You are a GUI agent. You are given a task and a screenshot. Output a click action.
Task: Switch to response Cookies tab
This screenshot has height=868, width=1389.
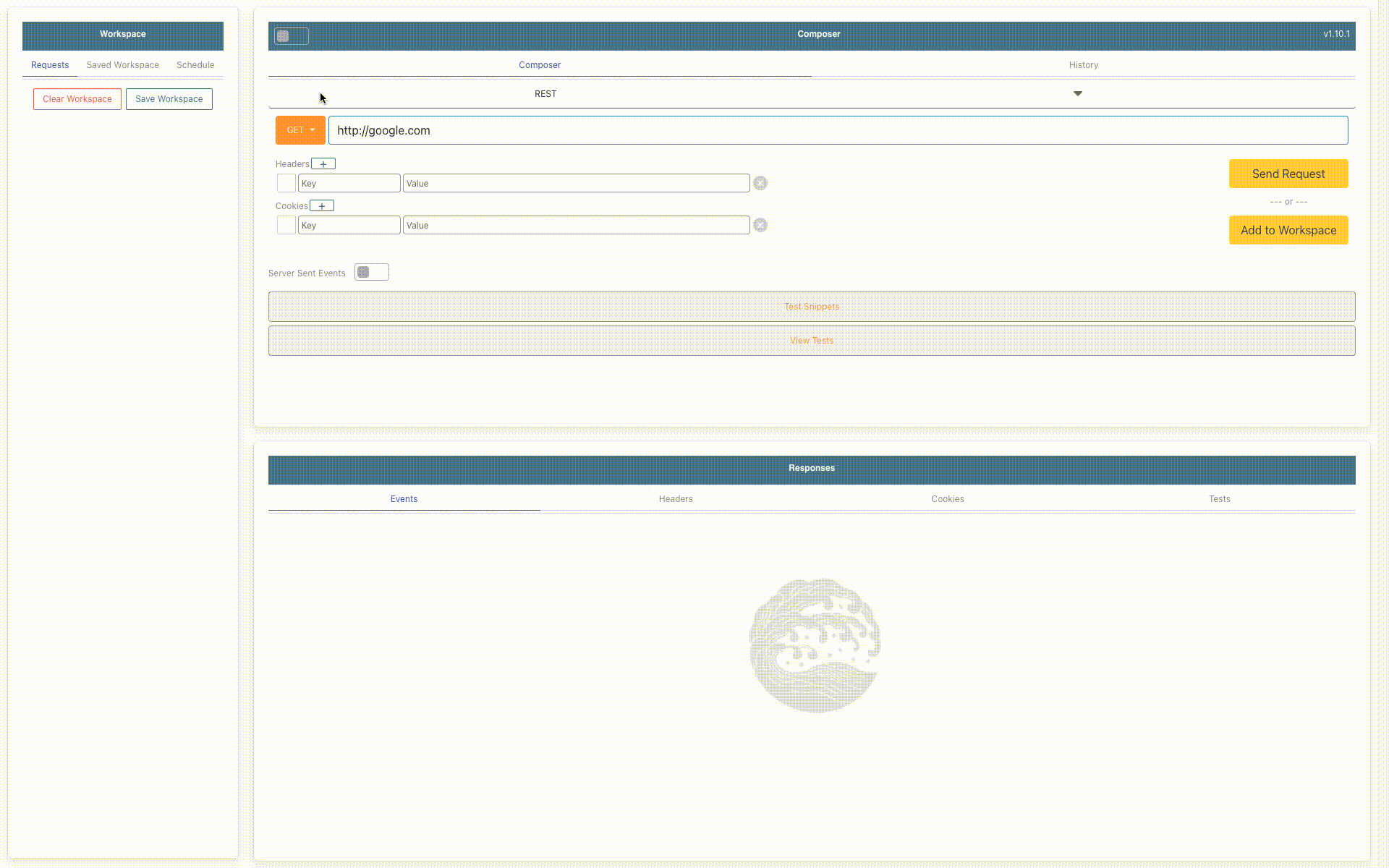(947, 499)
